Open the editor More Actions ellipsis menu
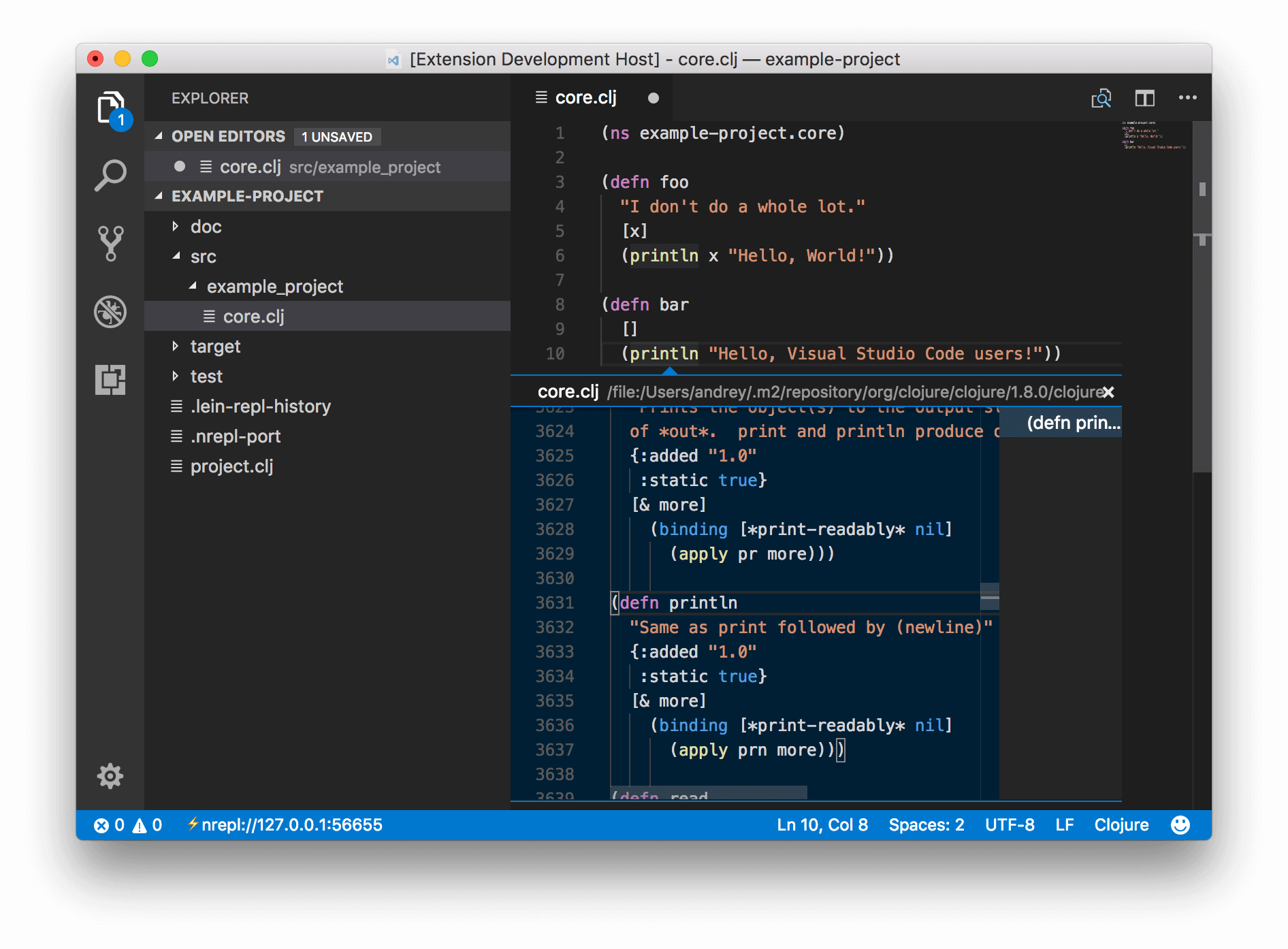1288x949 pixels. (1188, 97)
